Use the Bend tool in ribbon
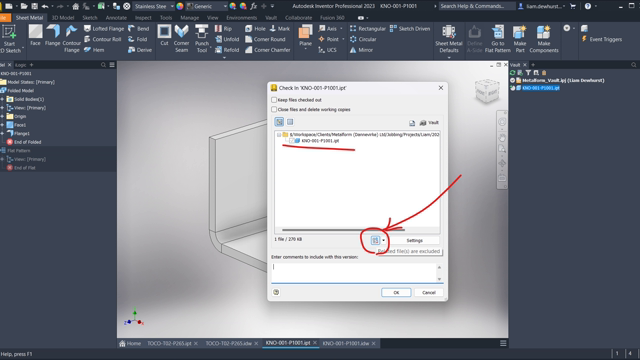This screenshot has height=360, width=640. [x=139, y=29]
